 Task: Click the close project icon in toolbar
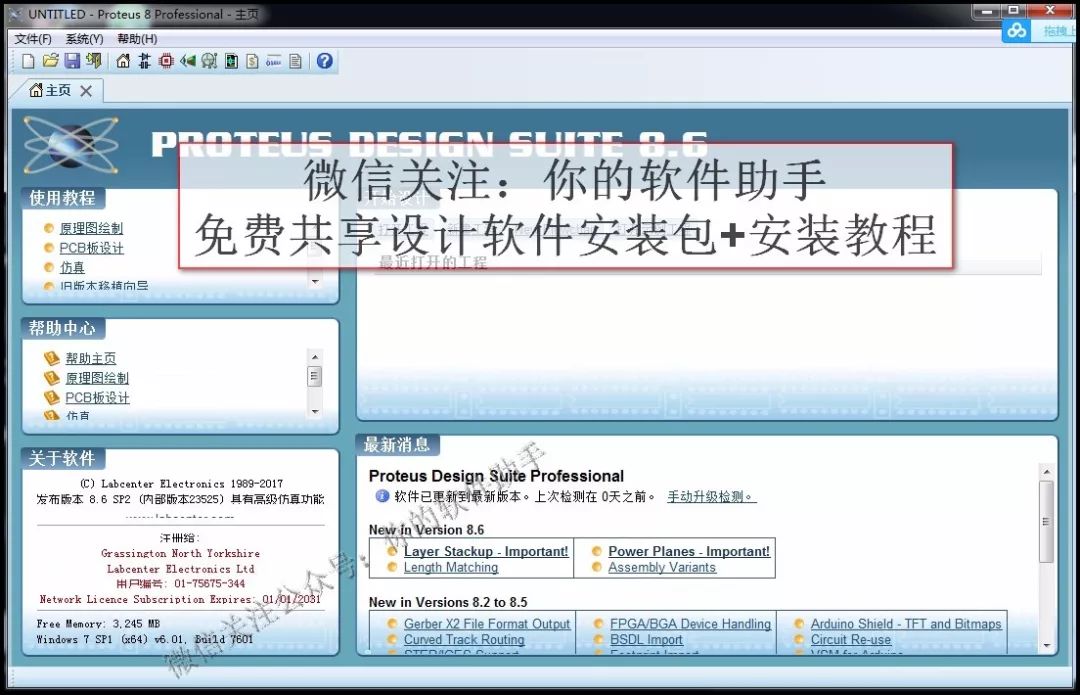click(94, 61)
